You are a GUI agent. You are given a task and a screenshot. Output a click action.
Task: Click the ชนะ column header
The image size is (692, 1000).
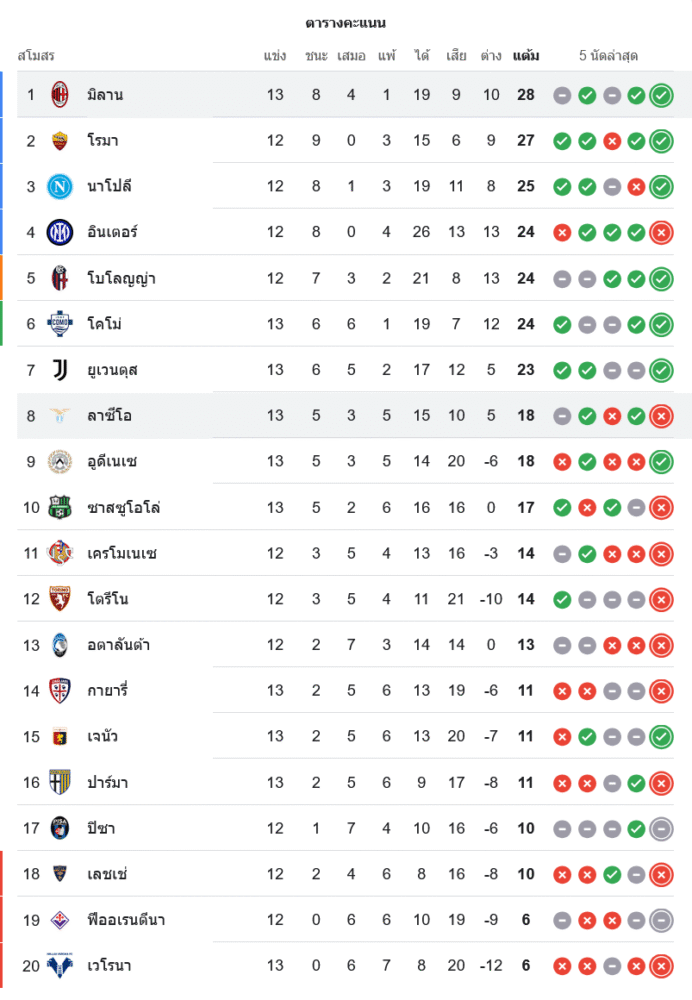pyautogui.click(x=316, y=56)
